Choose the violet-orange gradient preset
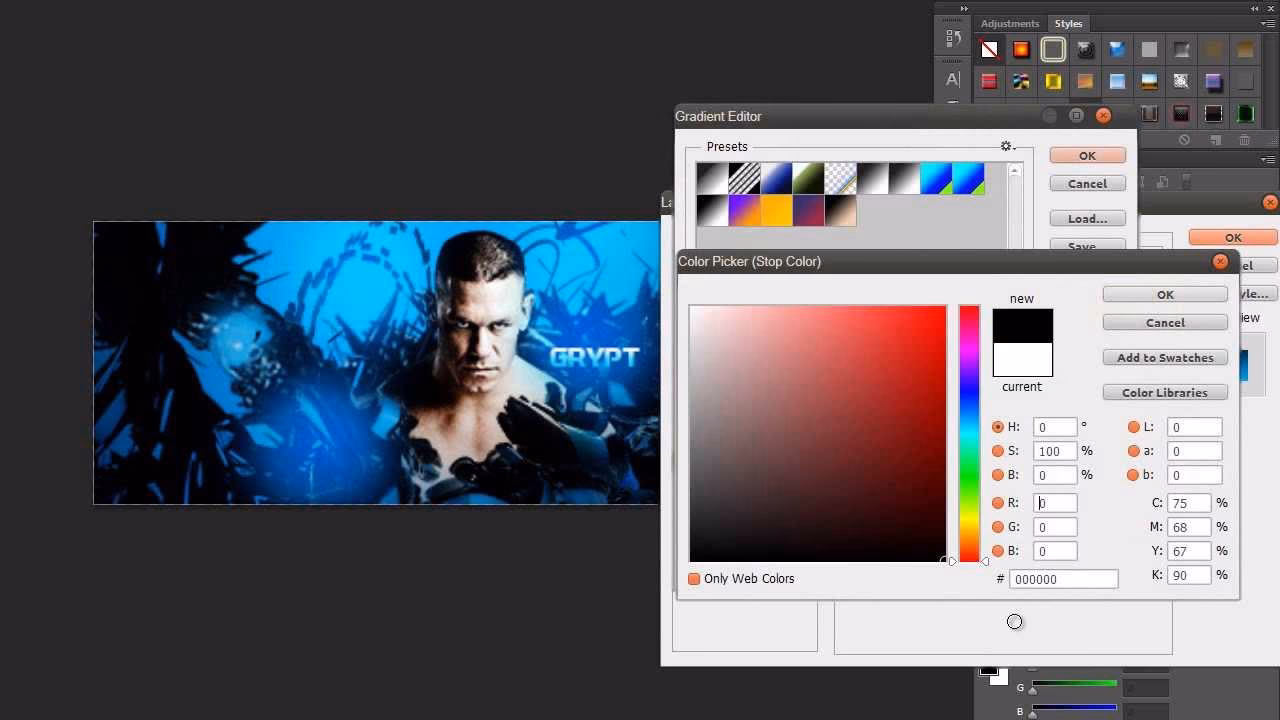 click(x=743, y=210)
